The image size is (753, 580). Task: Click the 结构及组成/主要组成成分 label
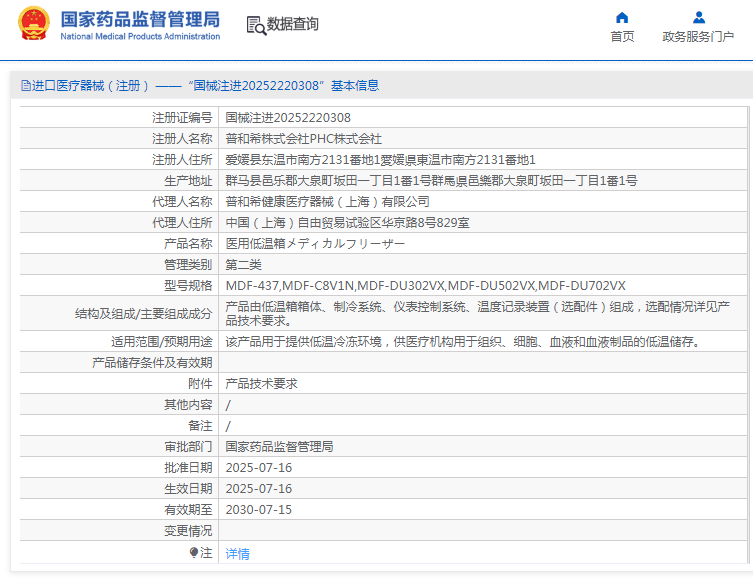coord(144,314)
